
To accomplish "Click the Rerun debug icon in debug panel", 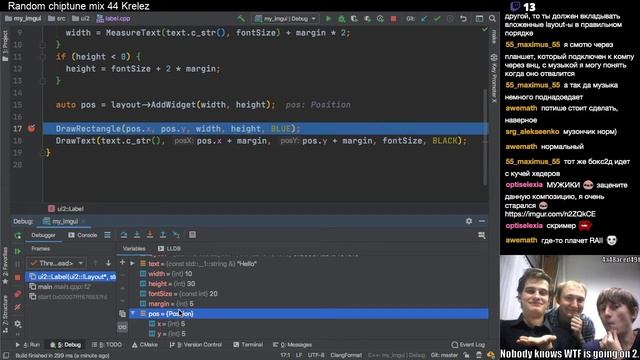I will pos(18,236).
